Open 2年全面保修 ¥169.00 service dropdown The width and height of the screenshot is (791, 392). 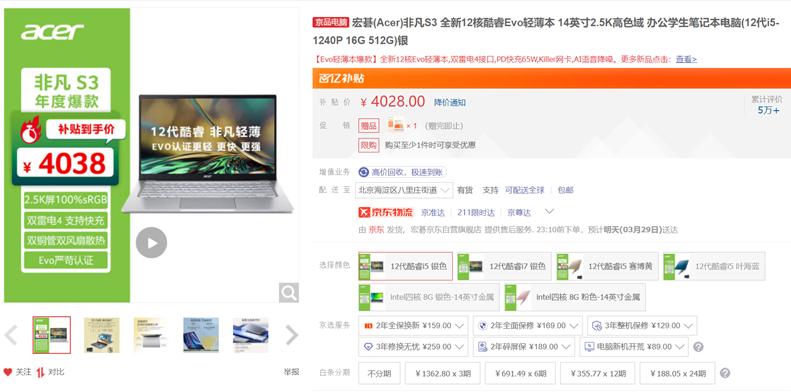[x=528, y=326]
